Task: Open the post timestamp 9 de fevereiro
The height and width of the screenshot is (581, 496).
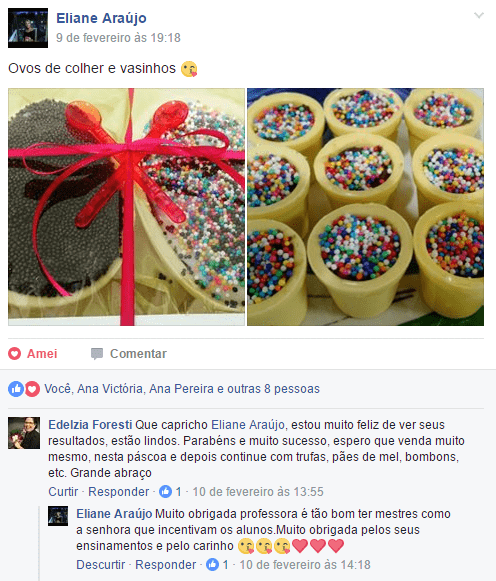Action: pyautogui.click(x=118, y=38)
